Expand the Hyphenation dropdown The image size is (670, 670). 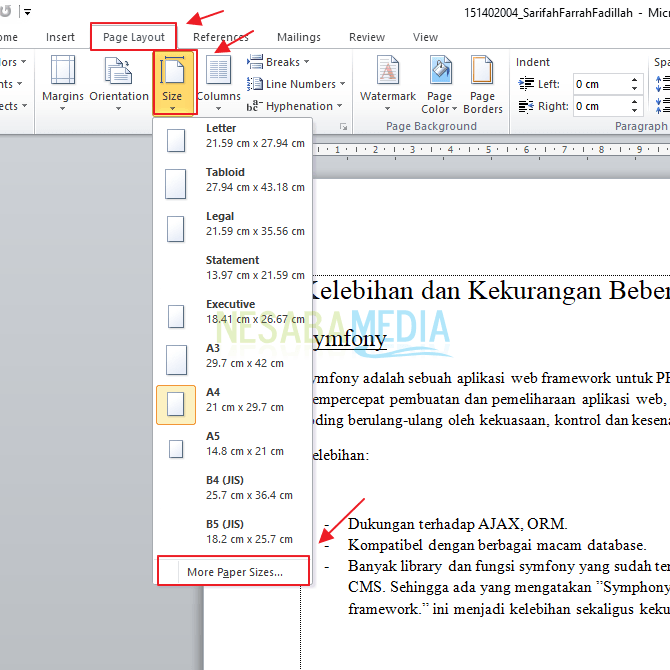[294, 106]
